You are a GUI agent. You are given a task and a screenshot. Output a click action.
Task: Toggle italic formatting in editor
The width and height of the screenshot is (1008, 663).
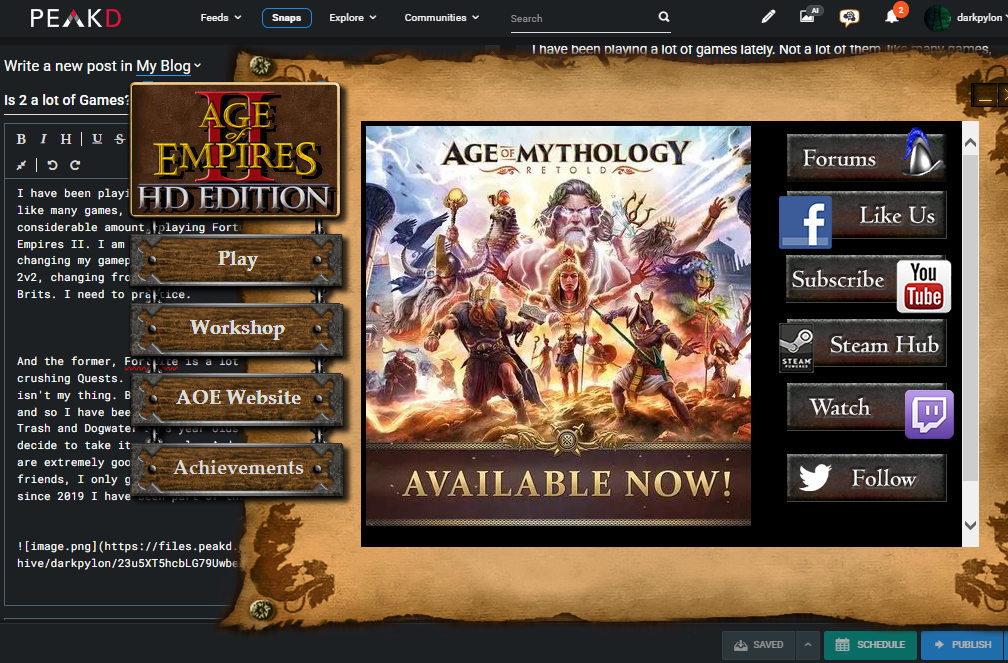tap(43, 139)
